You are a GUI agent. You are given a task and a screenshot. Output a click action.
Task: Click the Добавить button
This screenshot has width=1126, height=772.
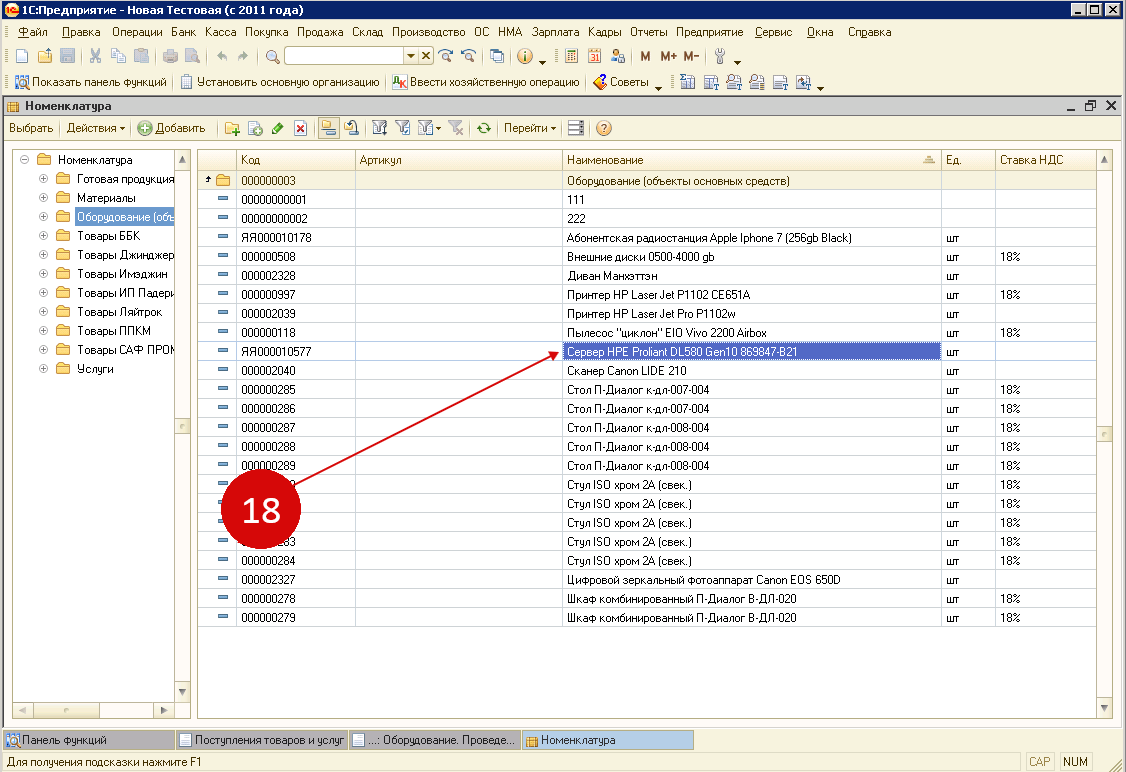(x=172, y=128)
